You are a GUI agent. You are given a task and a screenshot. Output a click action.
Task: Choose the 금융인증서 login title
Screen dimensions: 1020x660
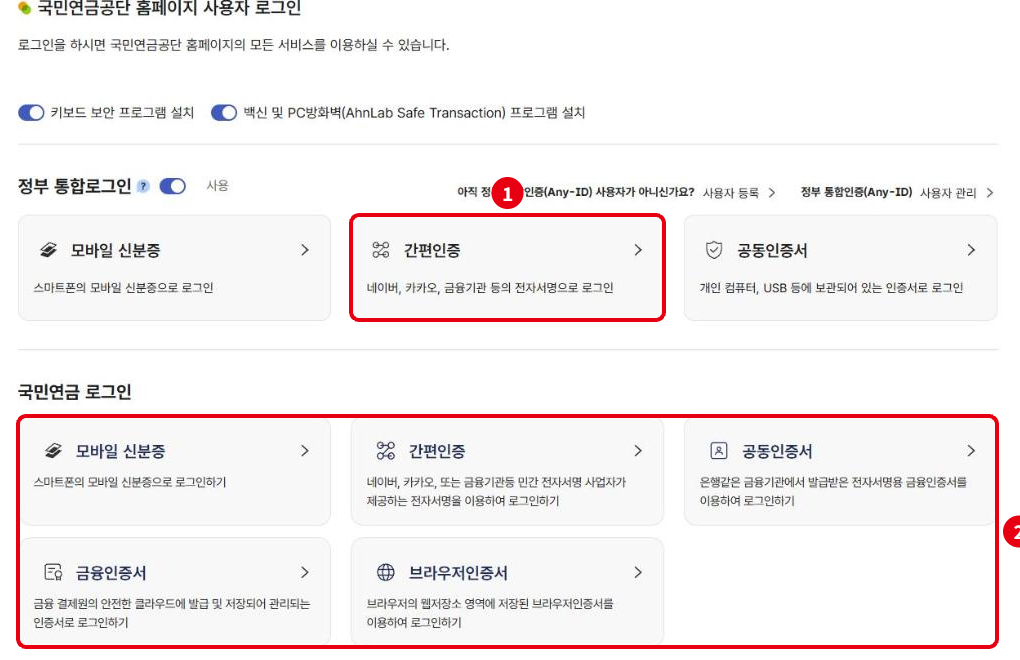click(x=111, y=572)
